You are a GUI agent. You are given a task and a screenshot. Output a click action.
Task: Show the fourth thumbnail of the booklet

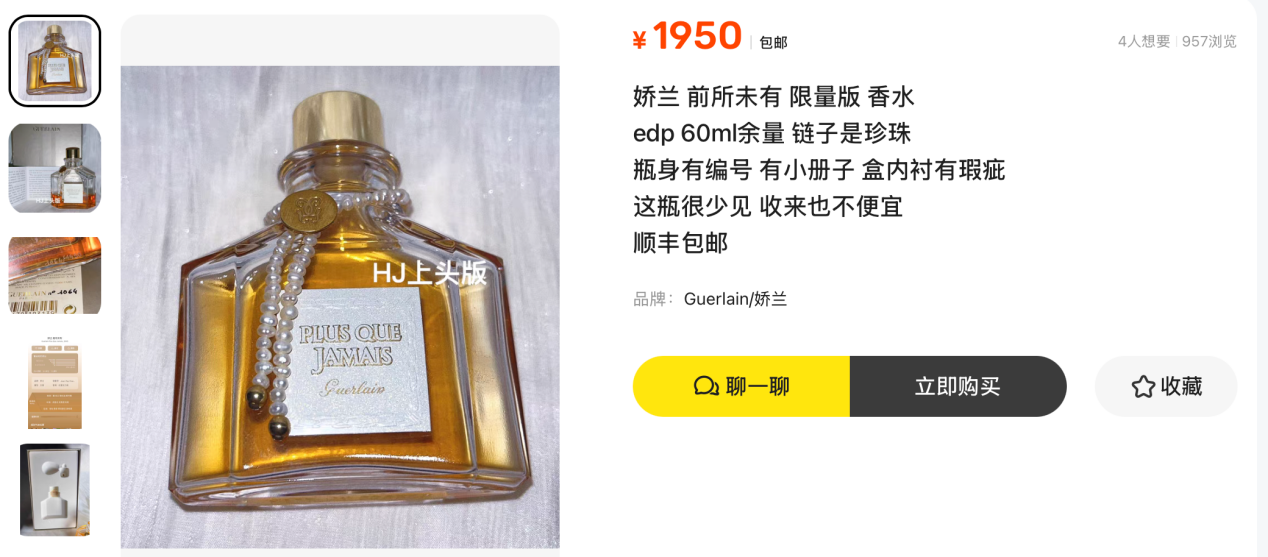pos(55,383)
